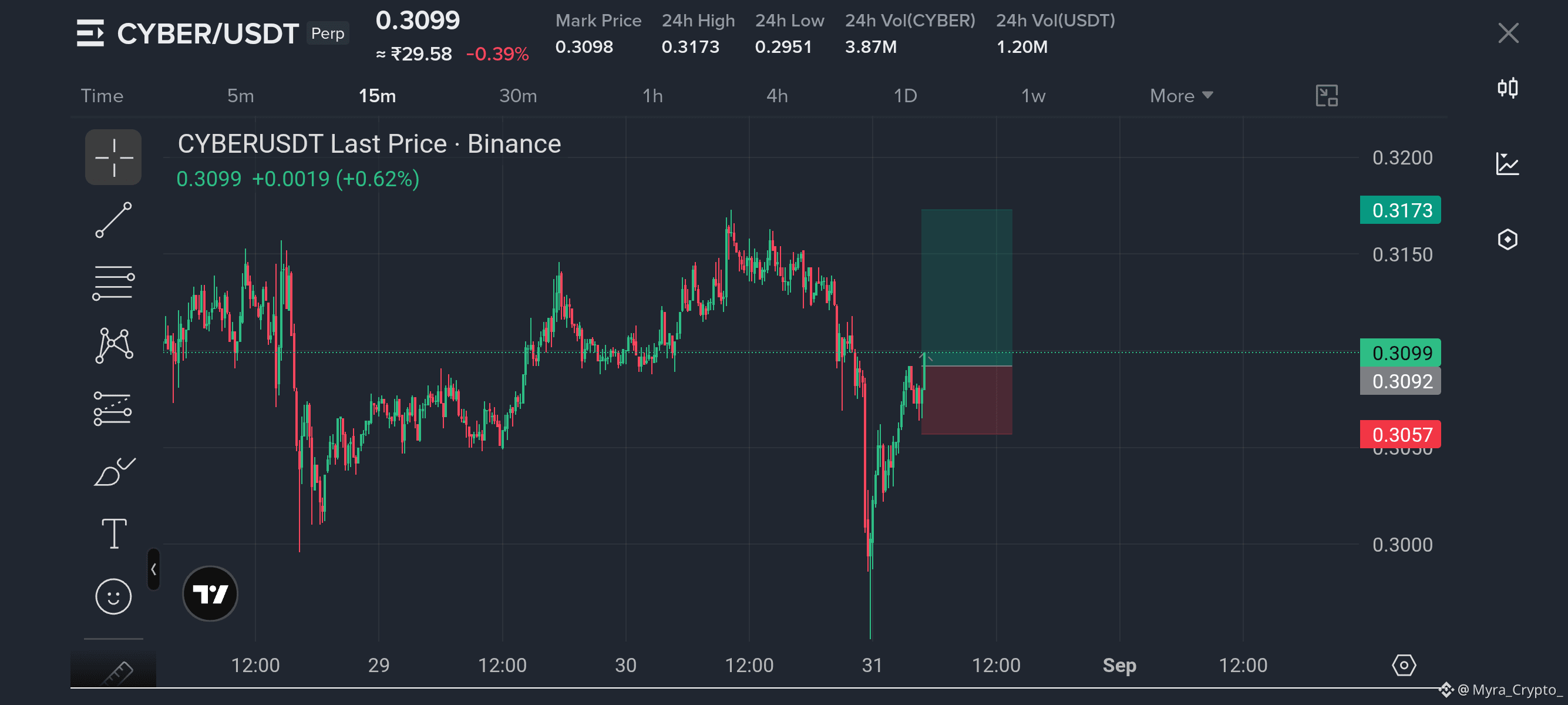Click the 24h Vol(USDT) value 1.20M

point(1021,47)
